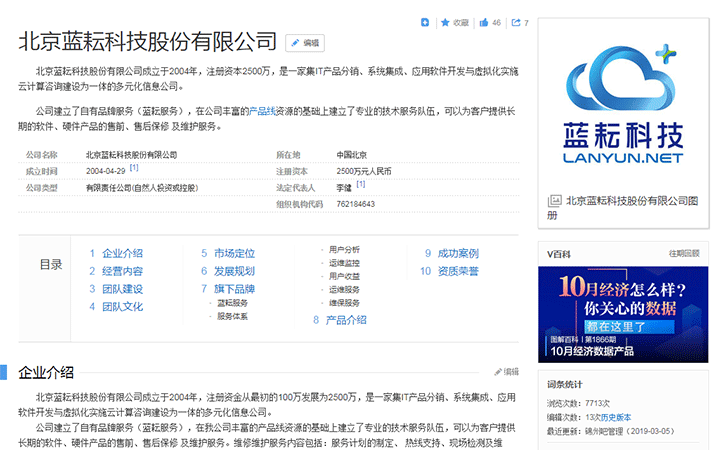Click reference [1] beside 李健
The image size is (720, 450).
pos(361,184)
